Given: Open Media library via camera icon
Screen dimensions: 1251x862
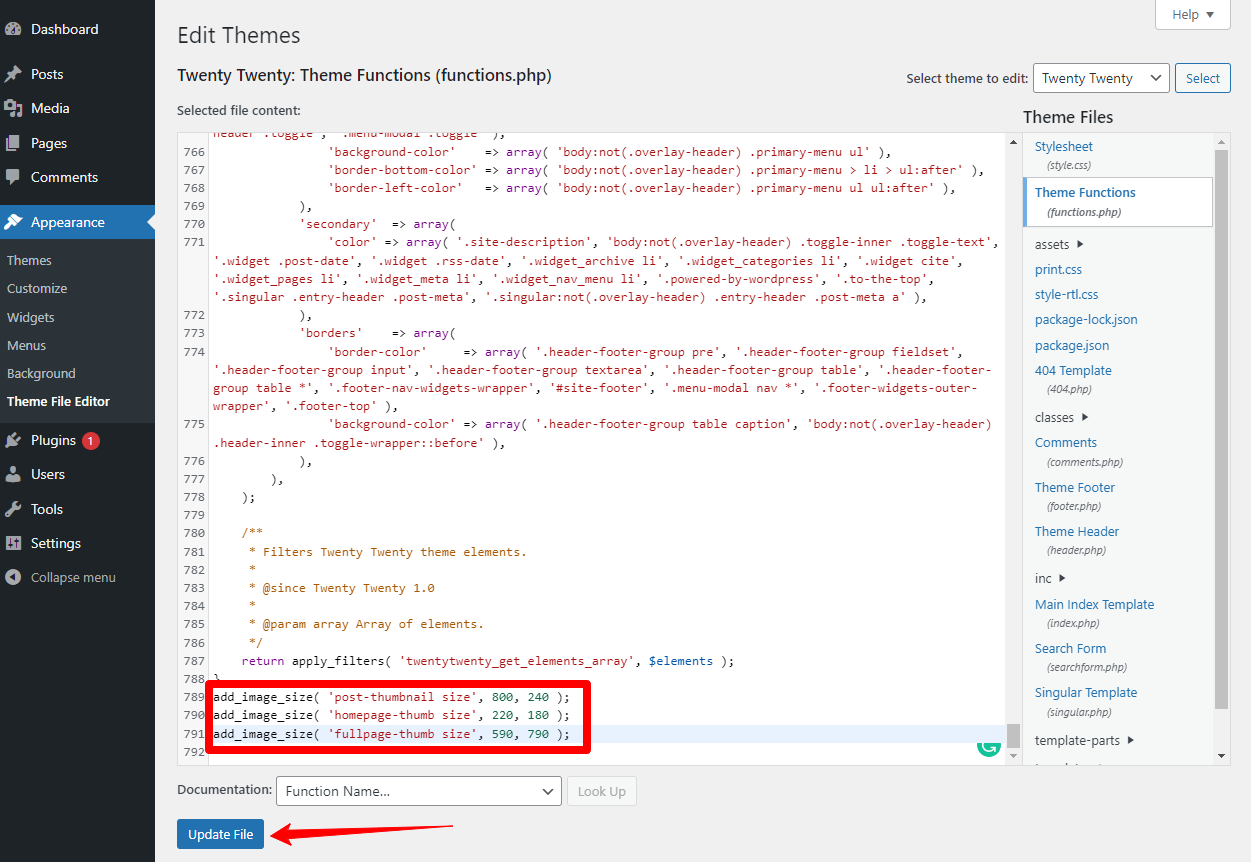Looking at the screenshot, I should 17,108.
